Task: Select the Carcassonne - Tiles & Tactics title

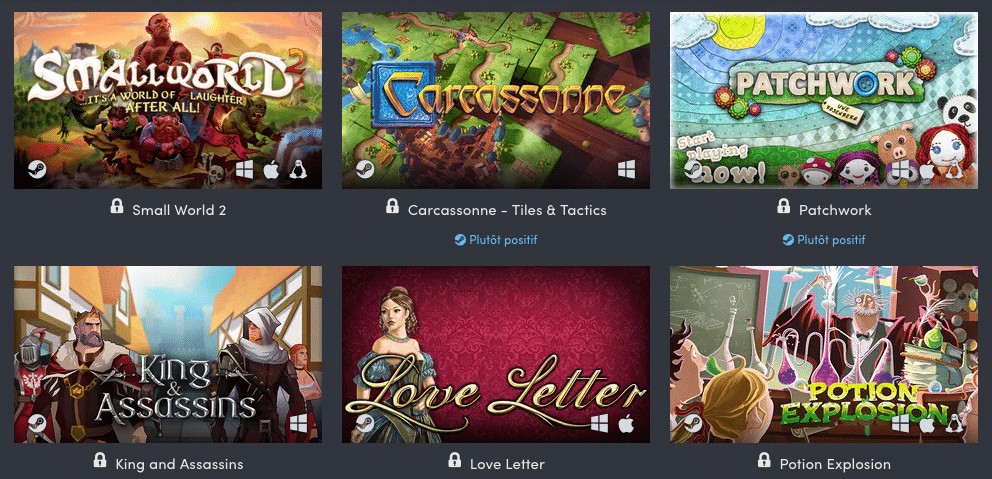Action: [x=507, y=210]
